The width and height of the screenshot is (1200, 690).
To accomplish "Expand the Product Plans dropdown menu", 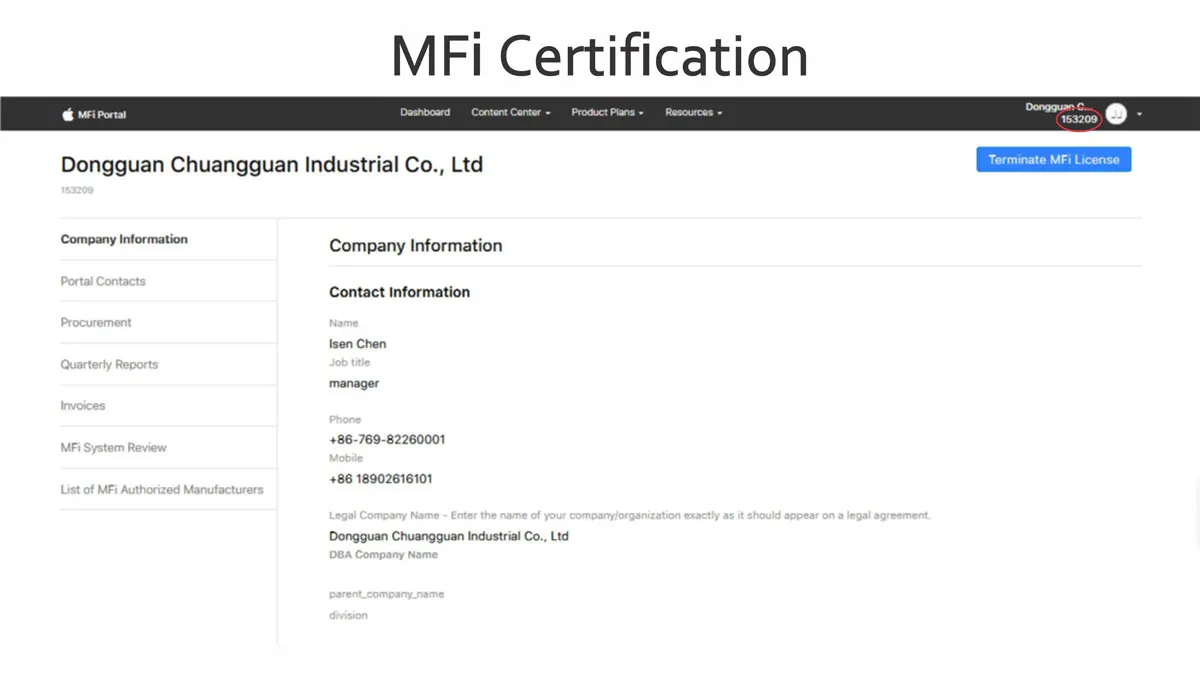I will point(607,112).
